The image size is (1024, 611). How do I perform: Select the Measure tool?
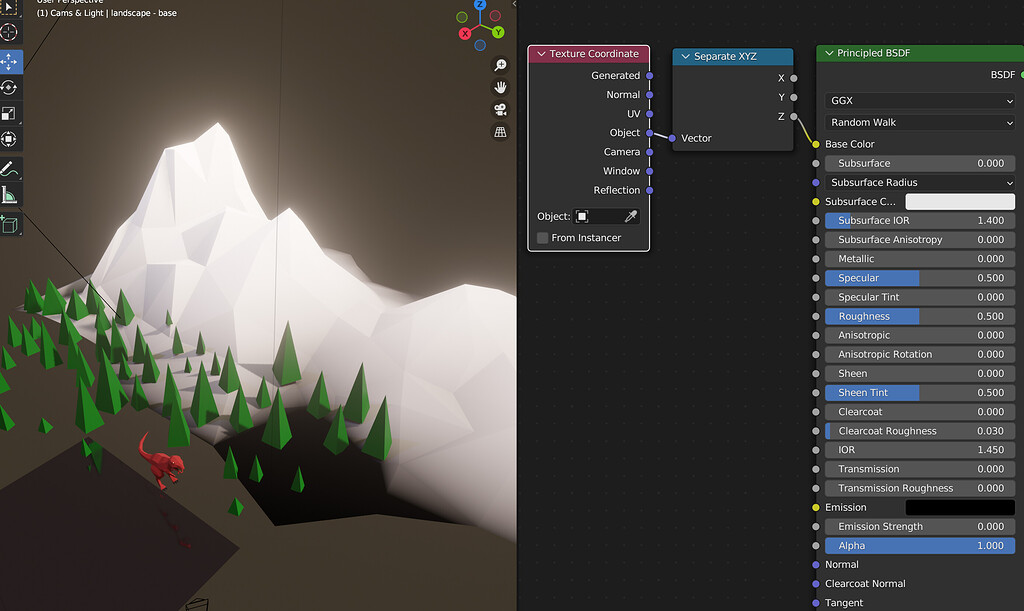9,195
